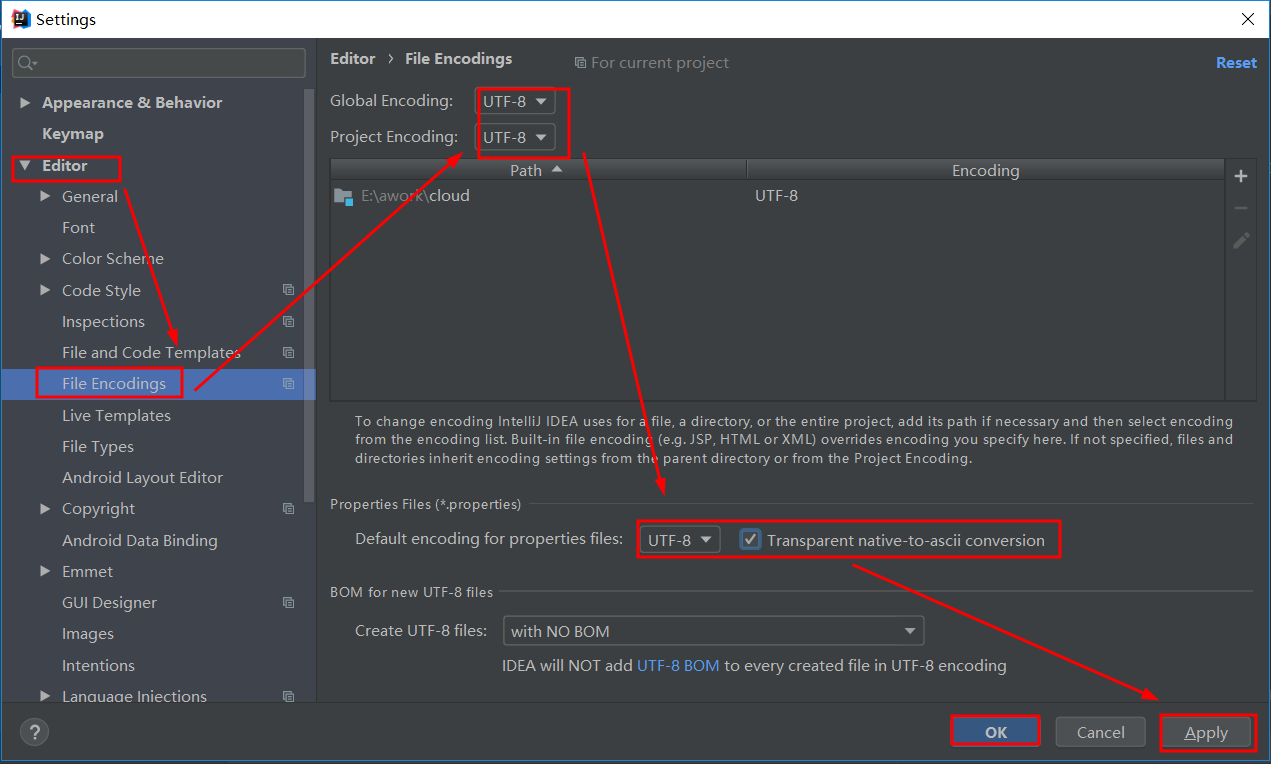The height and width of the screenshot is (764, 1271).
Task: Expand the Appearance & Behavior node
Action: (x=25, y=102)
